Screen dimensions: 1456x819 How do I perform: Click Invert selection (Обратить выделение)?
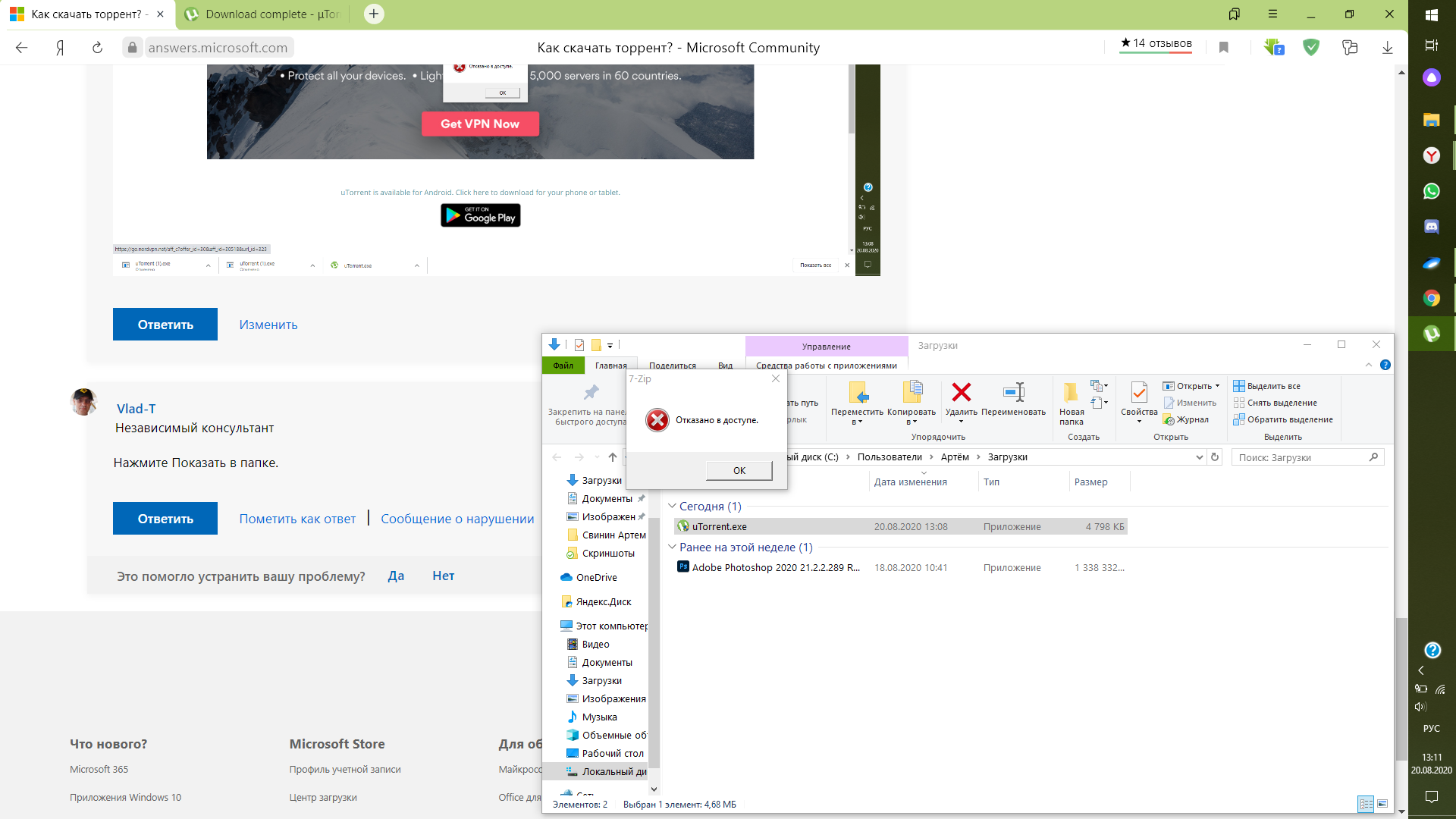click(x=1283, y=419)
